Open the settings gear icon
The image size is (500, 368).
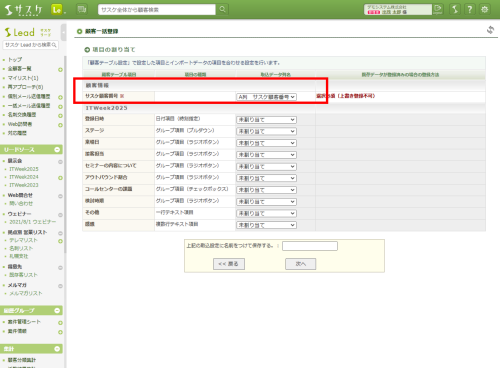pyautogui.click(x=485, y=9)
